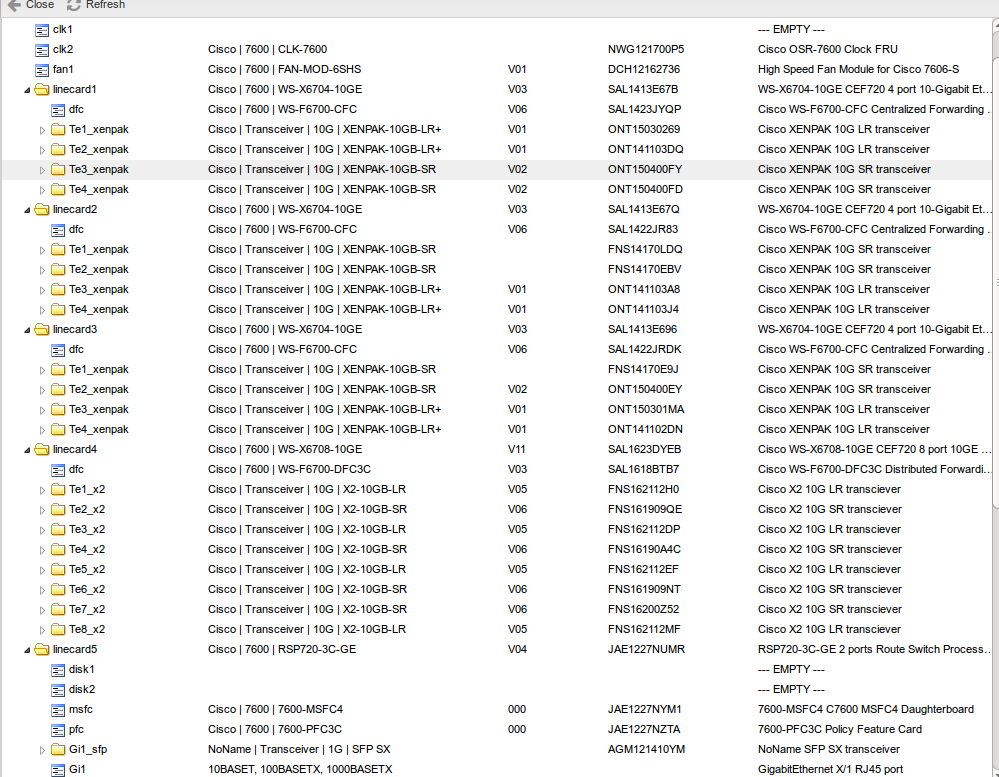
Task: Expand Te3_xenpak under linecard3
Action: [x=43, y=410]
